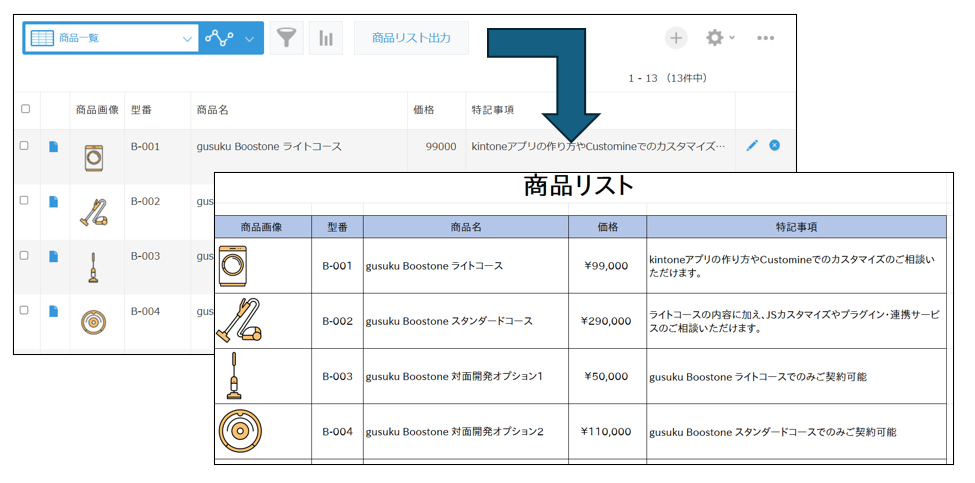
Task: Check the checkbox for row B-002
Action: coord(24,200)
